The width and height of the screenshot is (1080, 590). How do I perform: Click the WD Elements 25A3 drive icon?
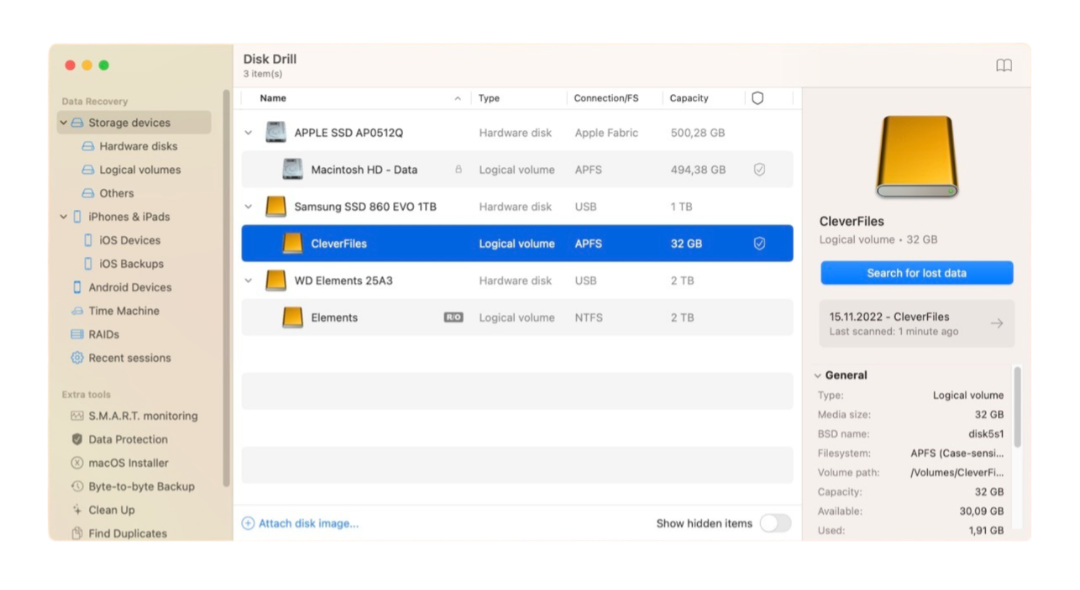click(276, 281)
